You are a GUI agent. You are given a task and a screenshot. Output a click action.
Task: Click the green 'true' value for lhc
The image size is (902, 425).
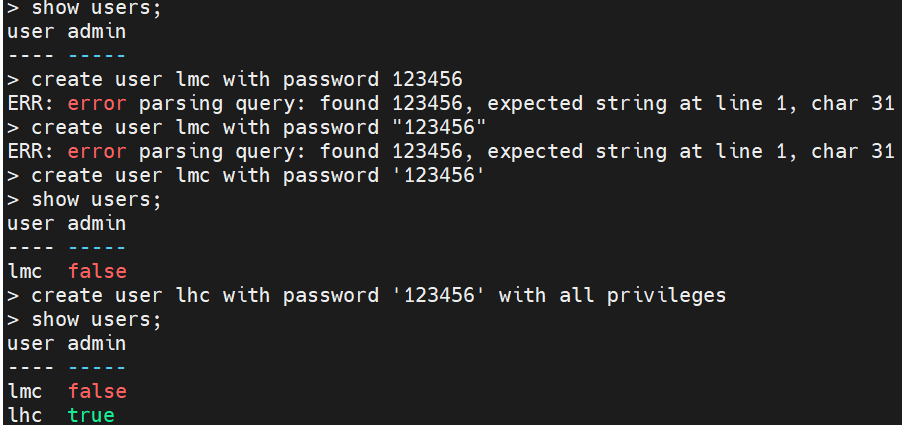click(91, 415)
